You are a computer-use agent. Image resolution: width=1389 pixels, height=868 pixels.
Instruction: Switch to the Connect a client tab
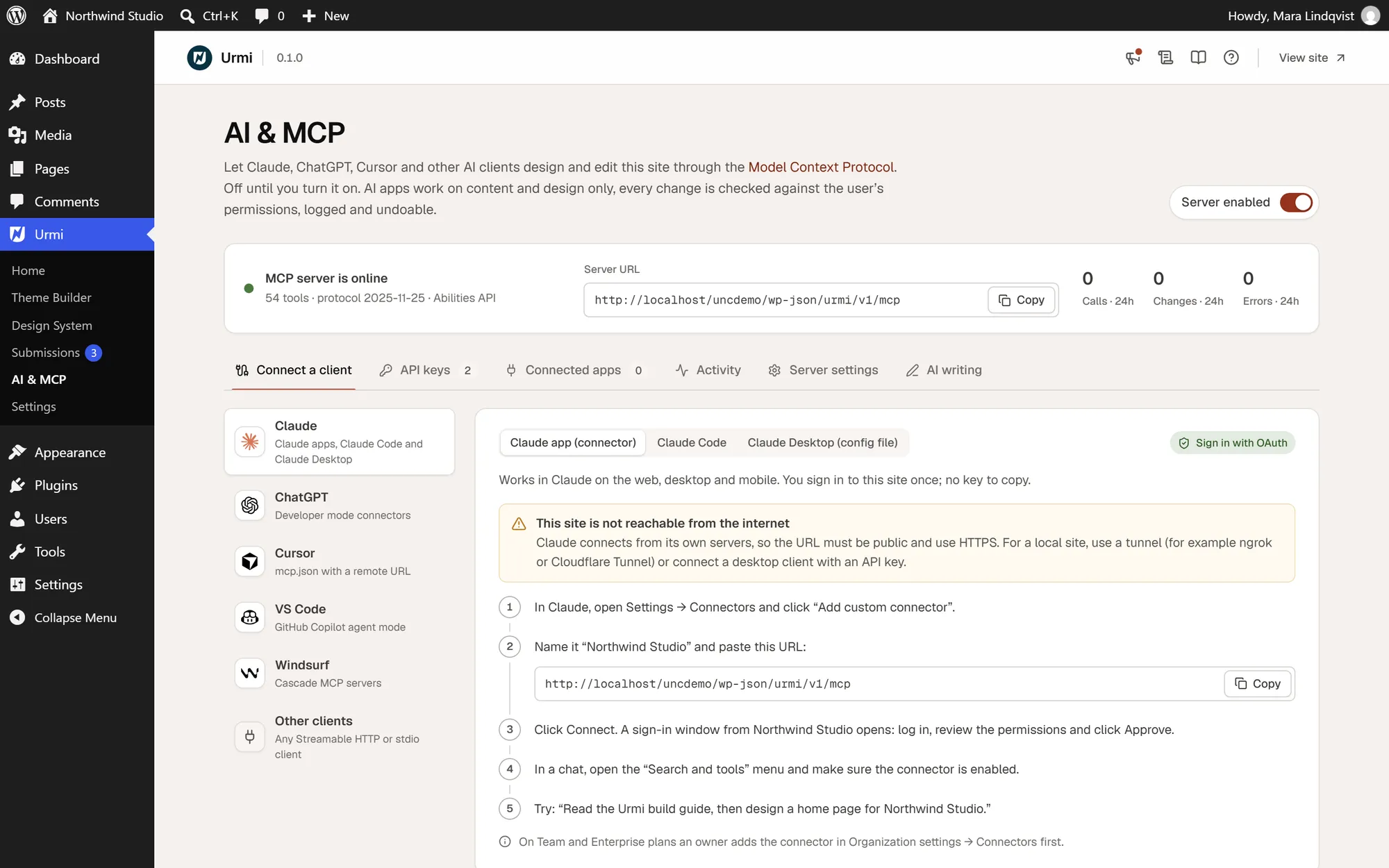293,370
